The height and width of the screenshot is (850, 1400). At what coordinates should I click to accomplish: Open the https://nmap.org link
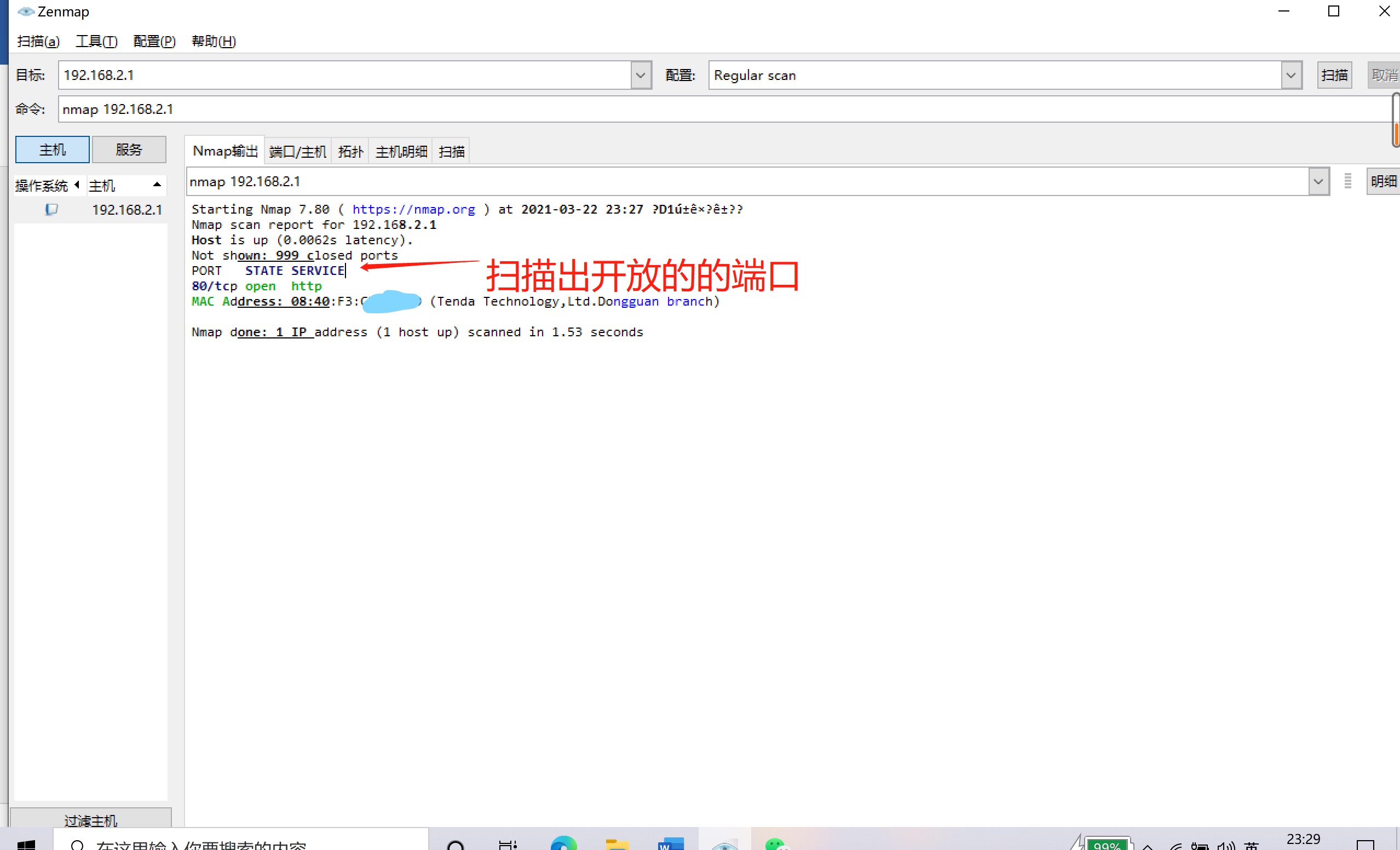click(x=413, y=209)
